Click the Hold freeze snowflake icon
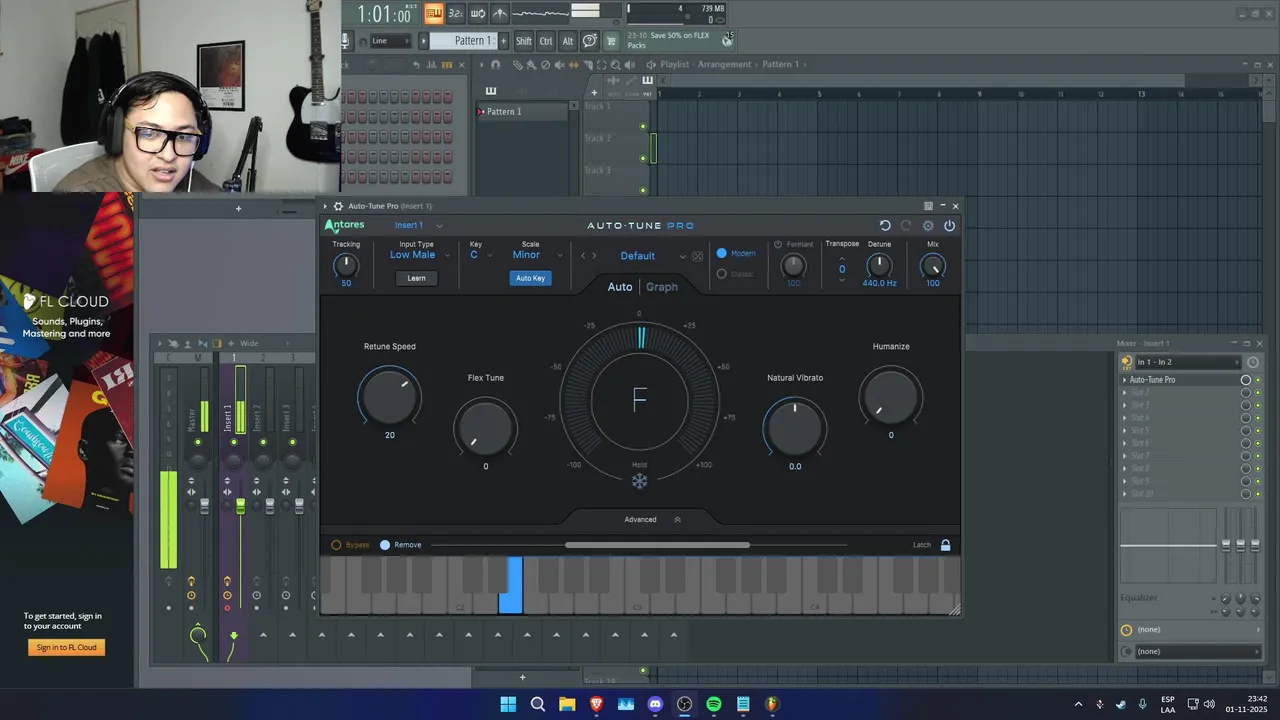The width and height of the screenshot is (1280, 720). [639, 481]
